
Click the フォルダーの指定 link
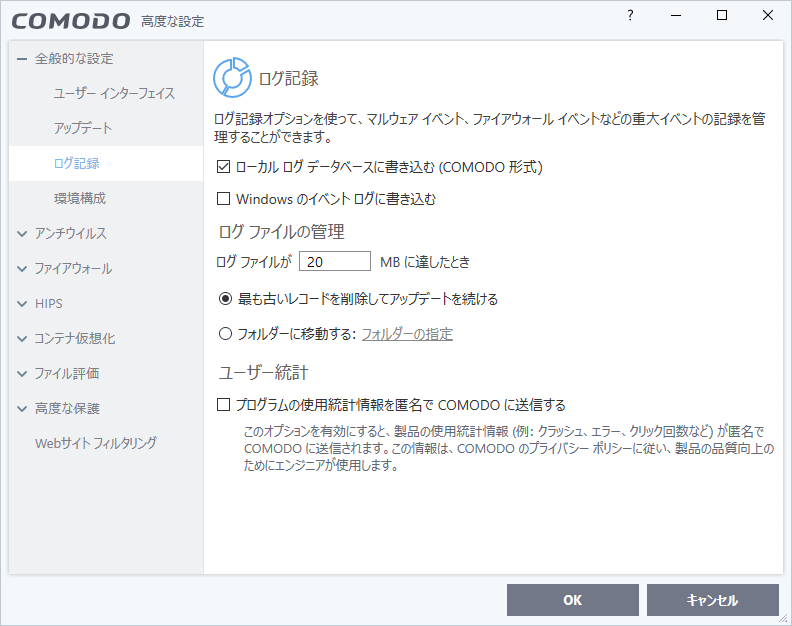click(407, 334)
